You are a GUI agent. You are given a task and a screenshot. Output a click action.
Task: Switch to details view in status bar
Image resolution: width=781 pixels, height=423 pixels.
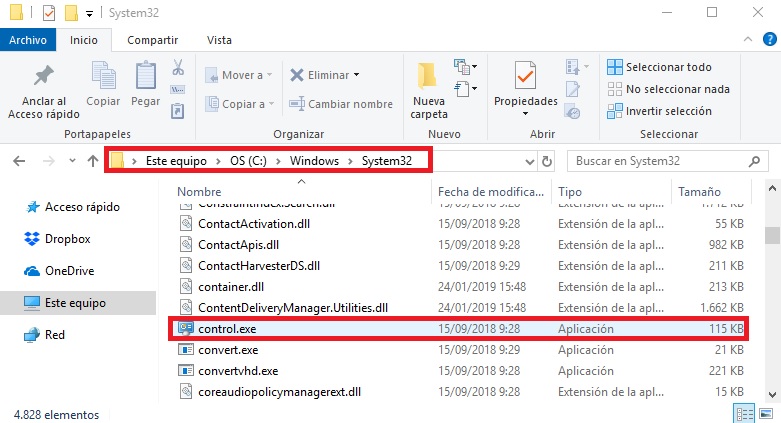[x=744, y=413]
